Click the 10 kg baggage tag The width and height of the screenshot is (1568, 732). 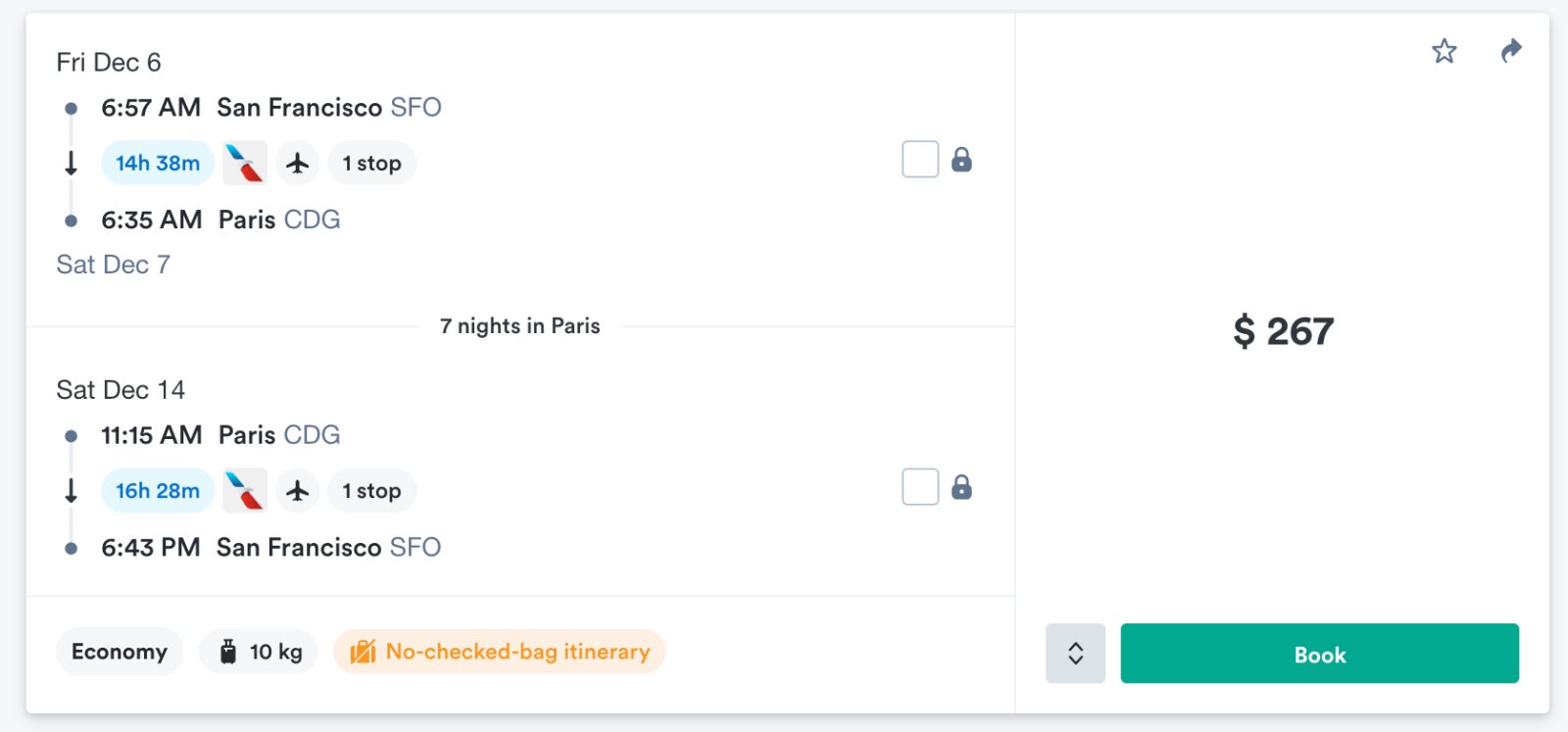tap(259, 652)
